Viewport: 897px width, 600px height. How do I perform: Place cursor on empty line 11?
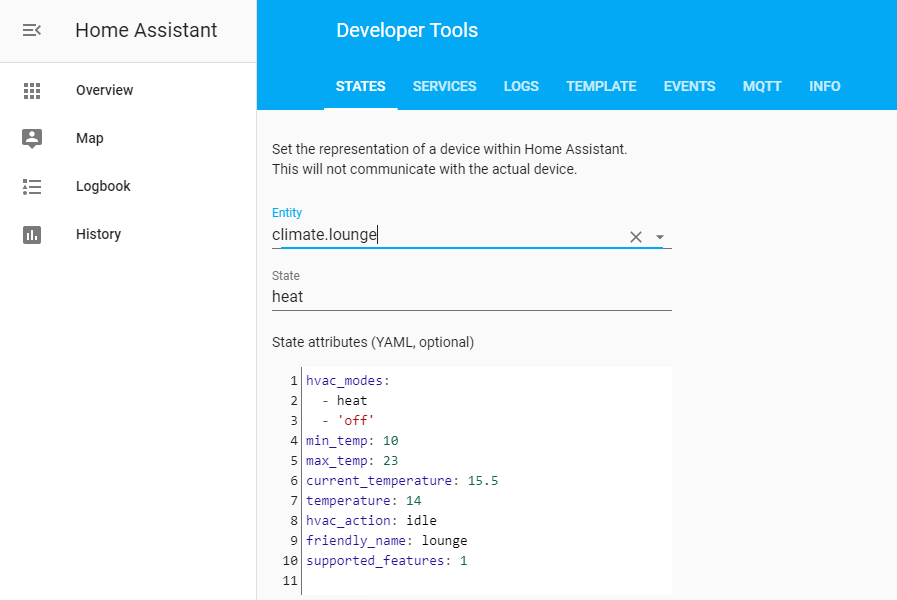tap(486, 581)
